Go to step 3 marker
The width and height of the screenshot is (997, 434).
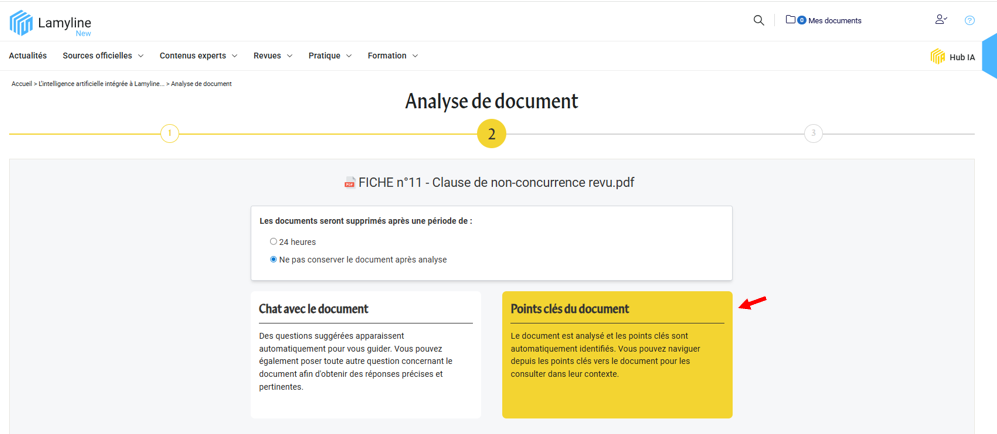pyautogui.click(x=813, y=134)
